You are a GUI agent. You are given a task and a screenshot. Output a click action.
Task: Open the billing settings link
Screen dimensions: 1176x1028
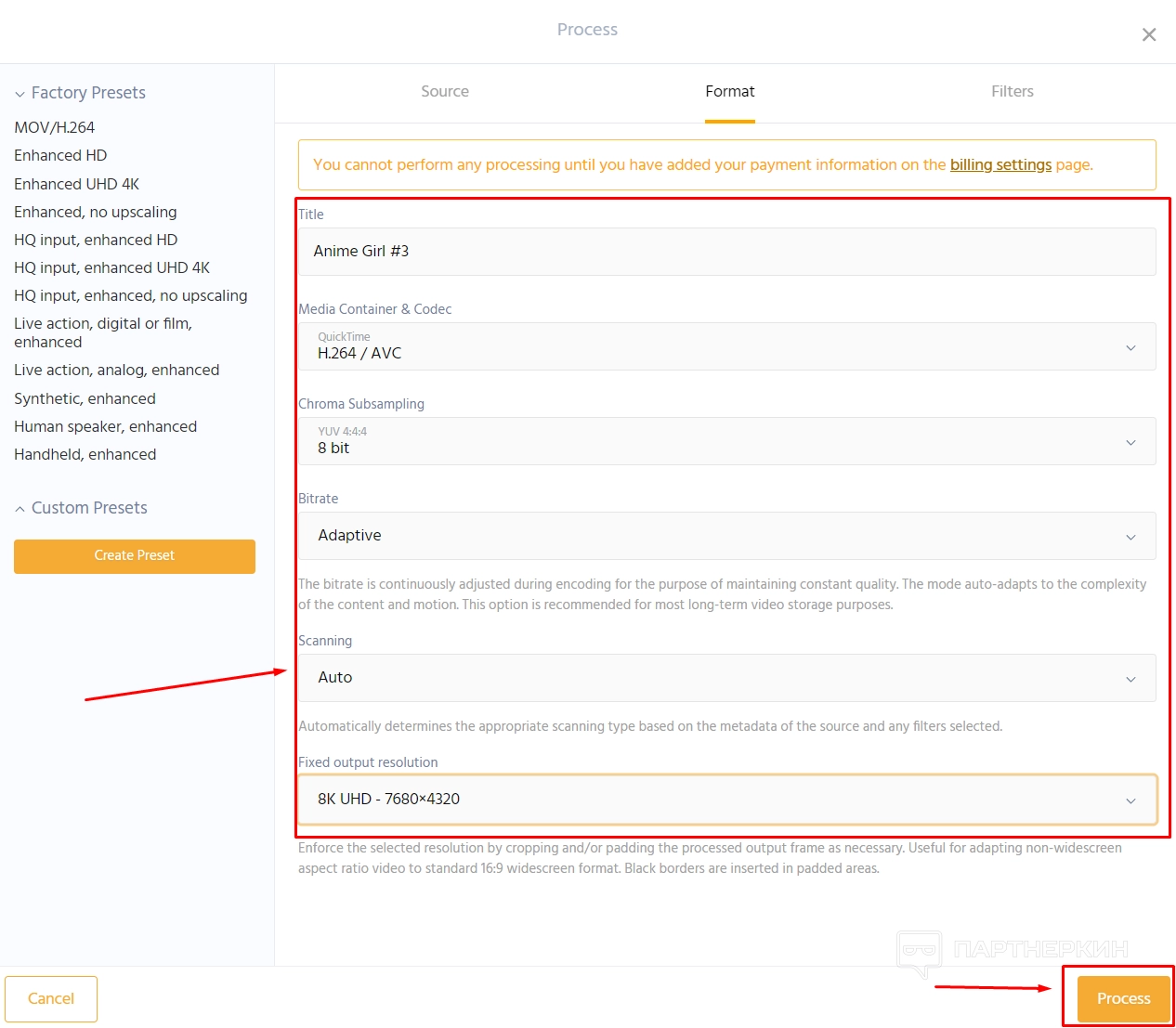[1000, 164]
